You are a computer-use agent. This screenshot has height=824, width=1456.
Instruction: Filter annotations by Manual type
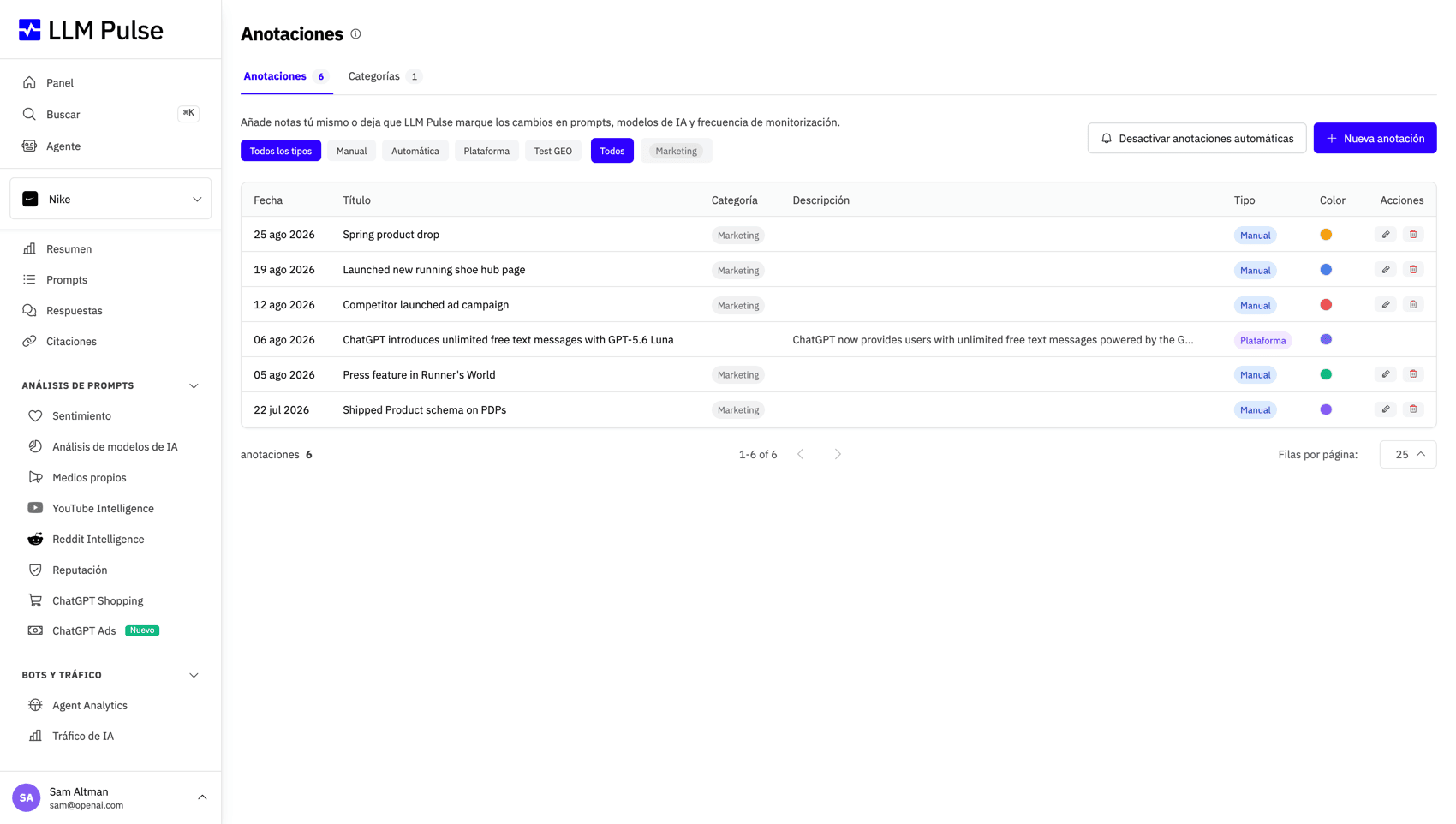pos(351,151)
